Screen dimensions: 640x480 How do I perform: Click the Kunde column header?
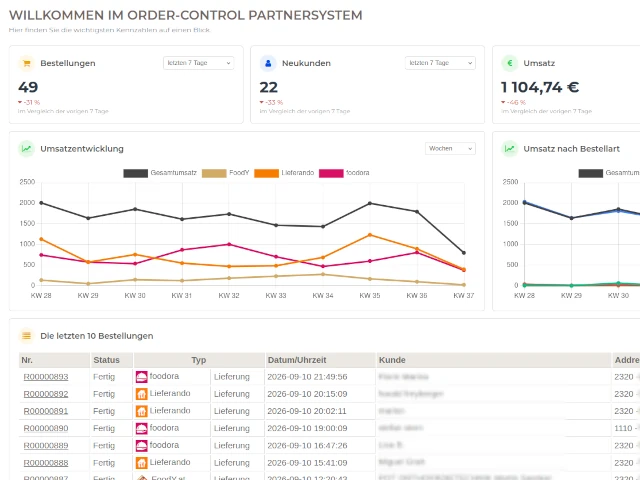point(494,360)
